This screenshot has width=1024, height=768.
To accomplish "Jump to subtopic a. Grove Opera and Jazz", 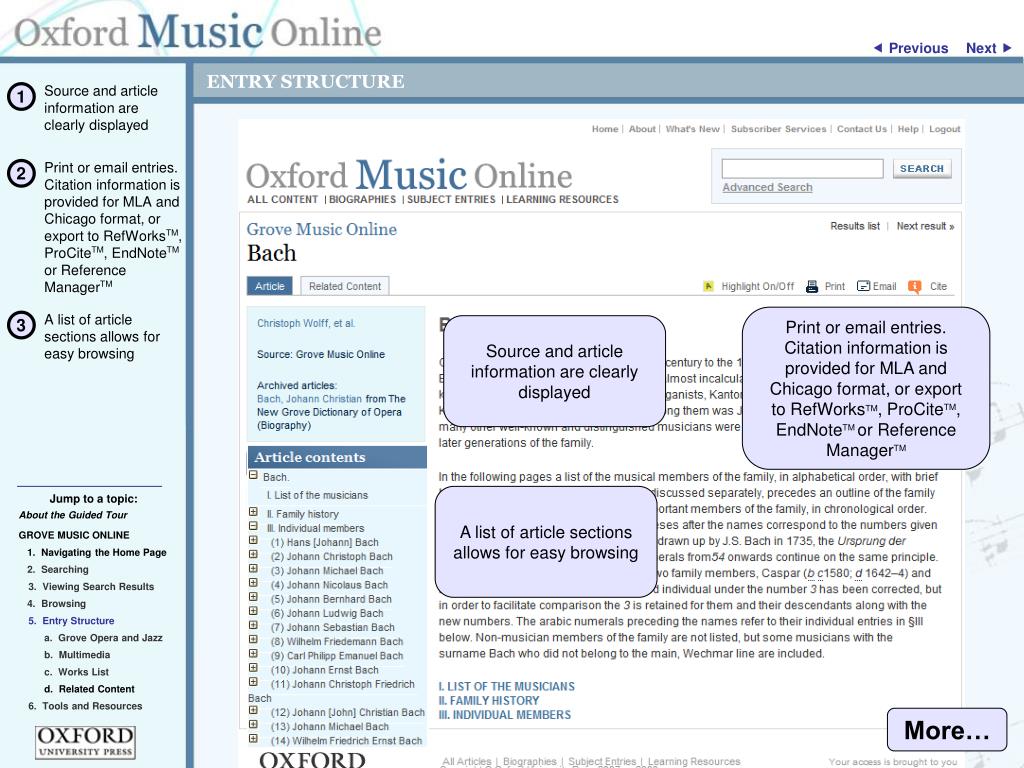I will pyautogui.click(x=103, y=637).
